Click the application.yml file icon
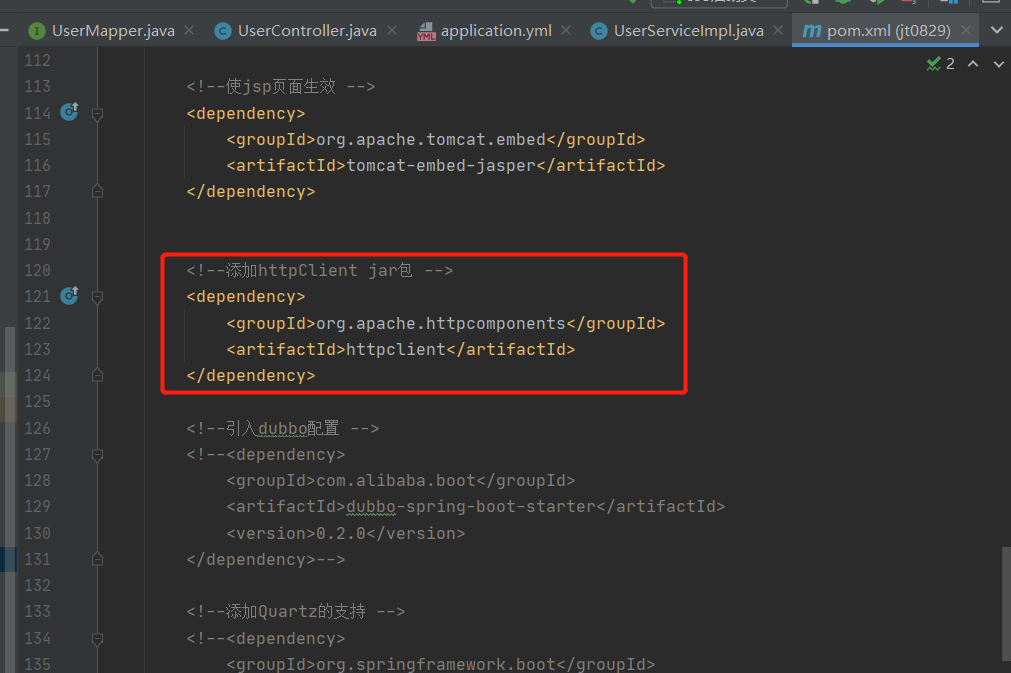 (426, 31)
